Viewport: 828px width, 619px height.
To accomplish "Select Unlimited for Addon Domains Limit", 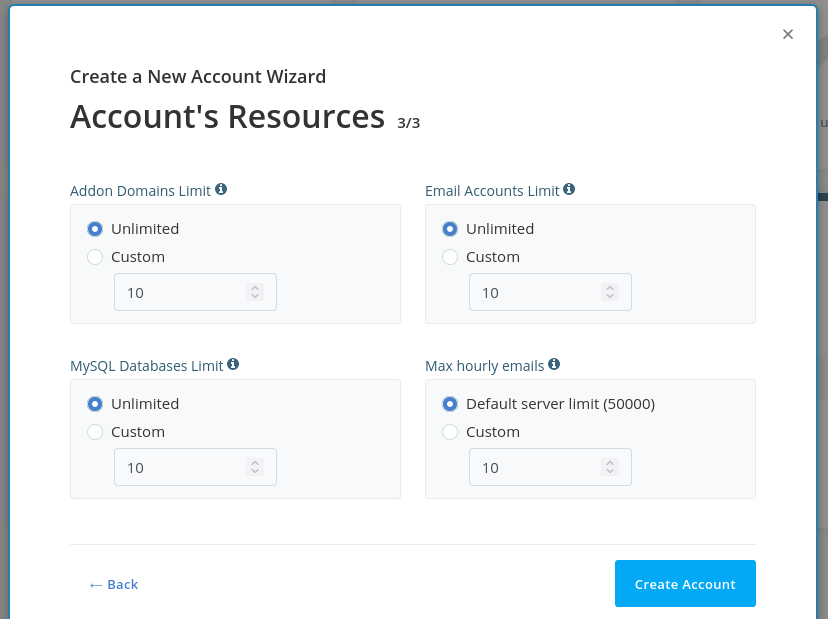I will click(x=95, y=229).
